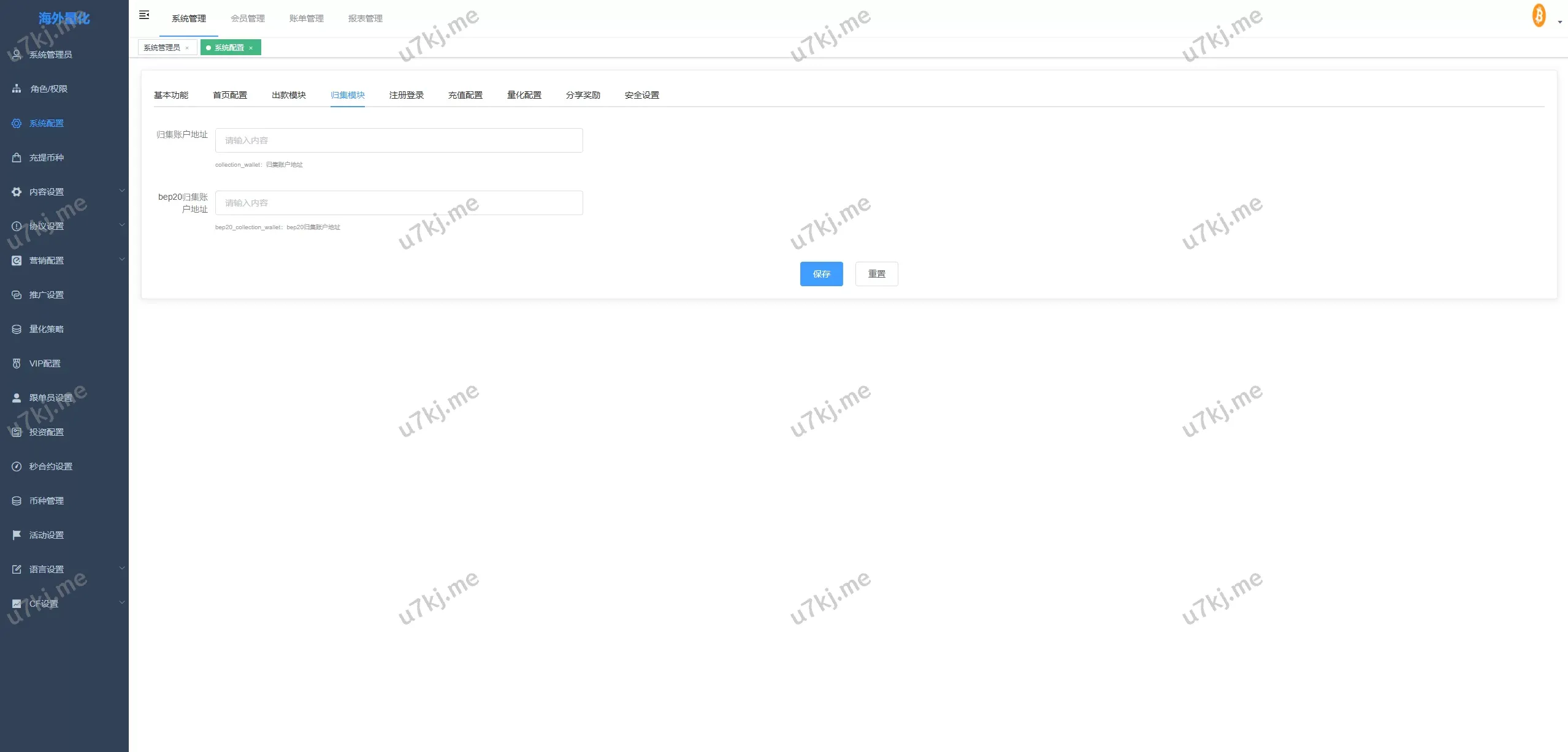Close the 系统管理员 page tab
The height and width of the screenshot is (752, 1568).
pos(187,48)
